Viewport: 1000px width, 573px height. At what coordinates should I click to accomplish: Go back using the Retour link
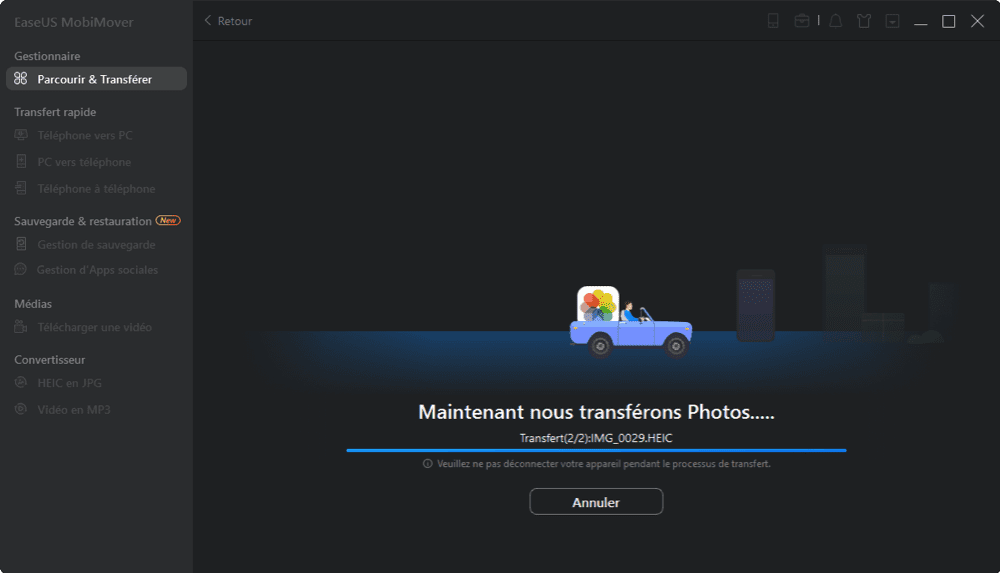[228, 21]
